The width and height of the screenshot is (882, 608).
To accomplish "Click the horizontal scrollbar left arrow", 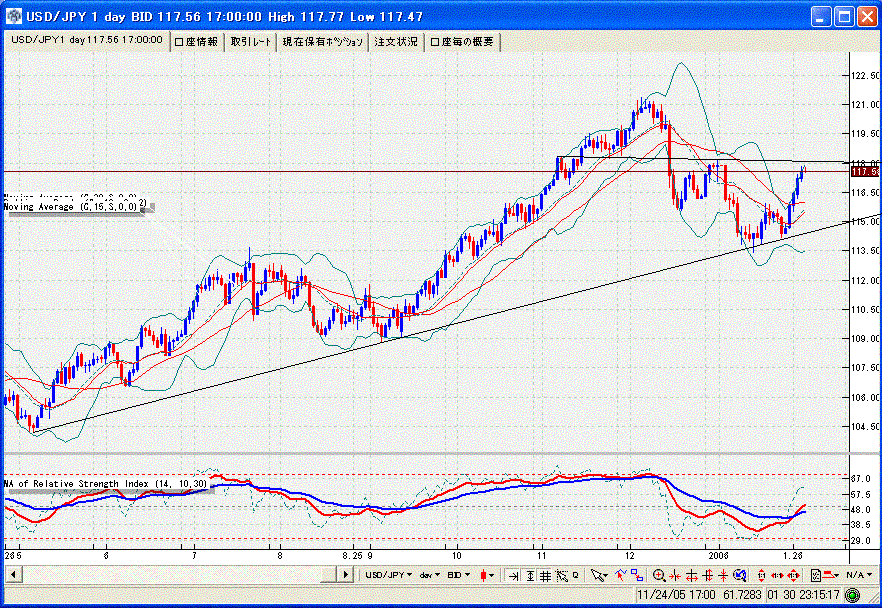I will pyautogui.click(x=12, y=575).
